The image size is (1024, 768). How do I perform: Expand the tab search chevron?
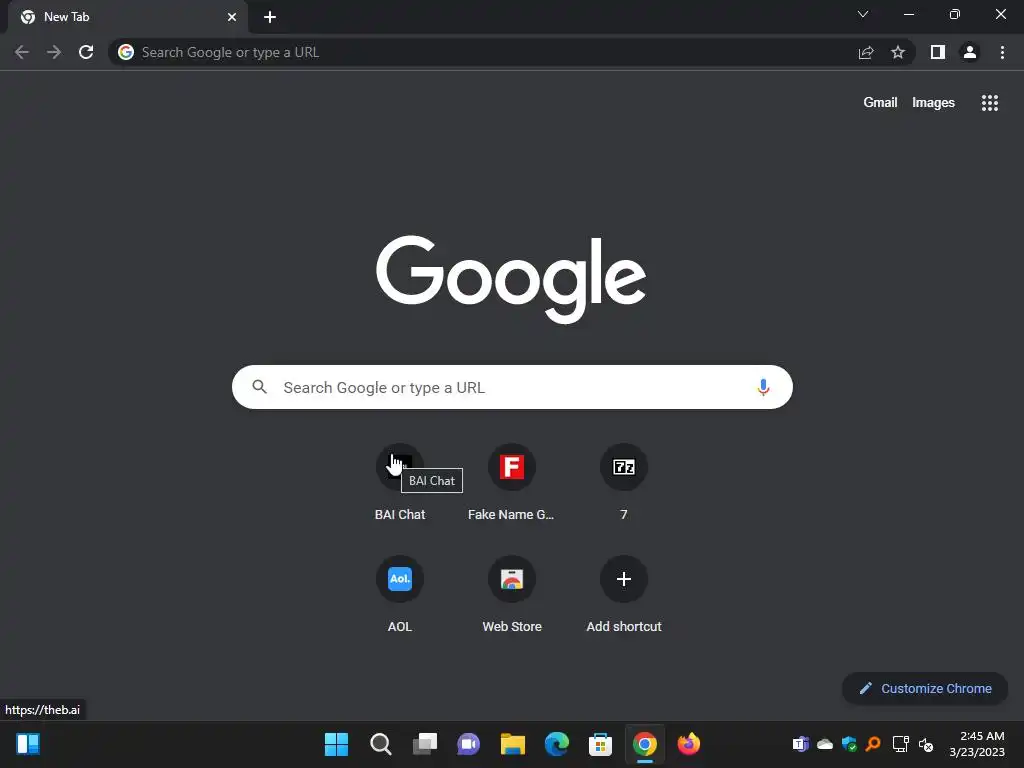pyautogui.click(x=863, y=14)
